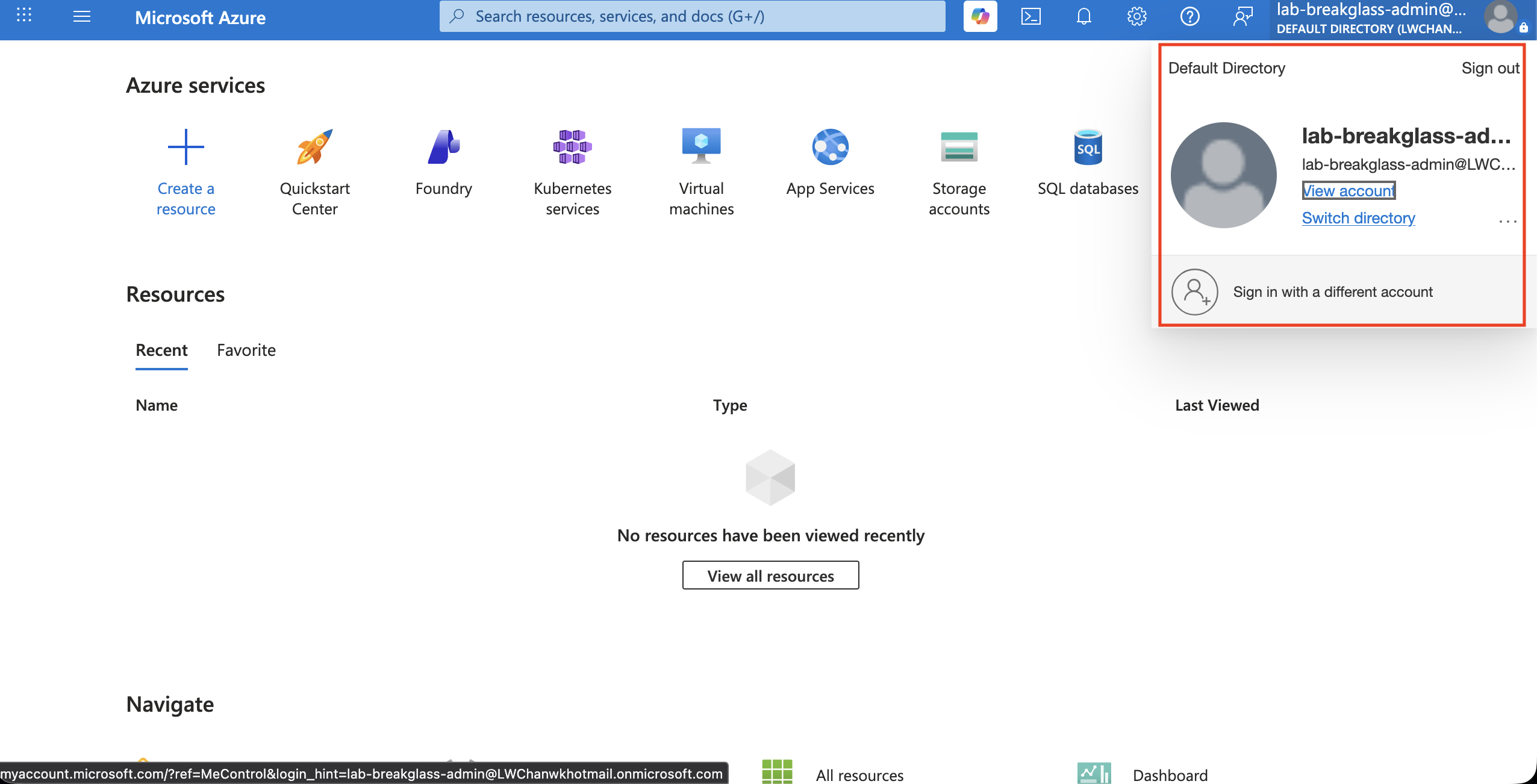Open All resources grid icon
1537x784 pixels.
[x=777, y=772]
